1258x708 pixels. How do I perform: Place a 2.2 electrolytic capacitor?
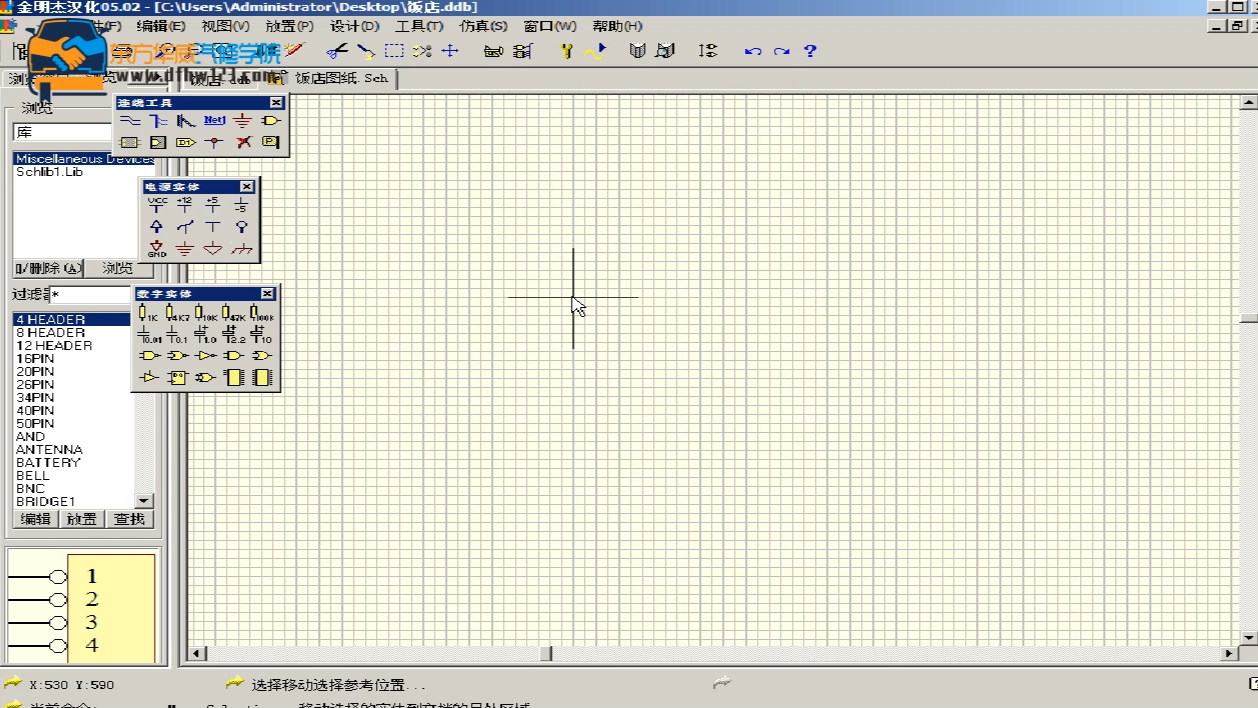(x=233, y=334)
